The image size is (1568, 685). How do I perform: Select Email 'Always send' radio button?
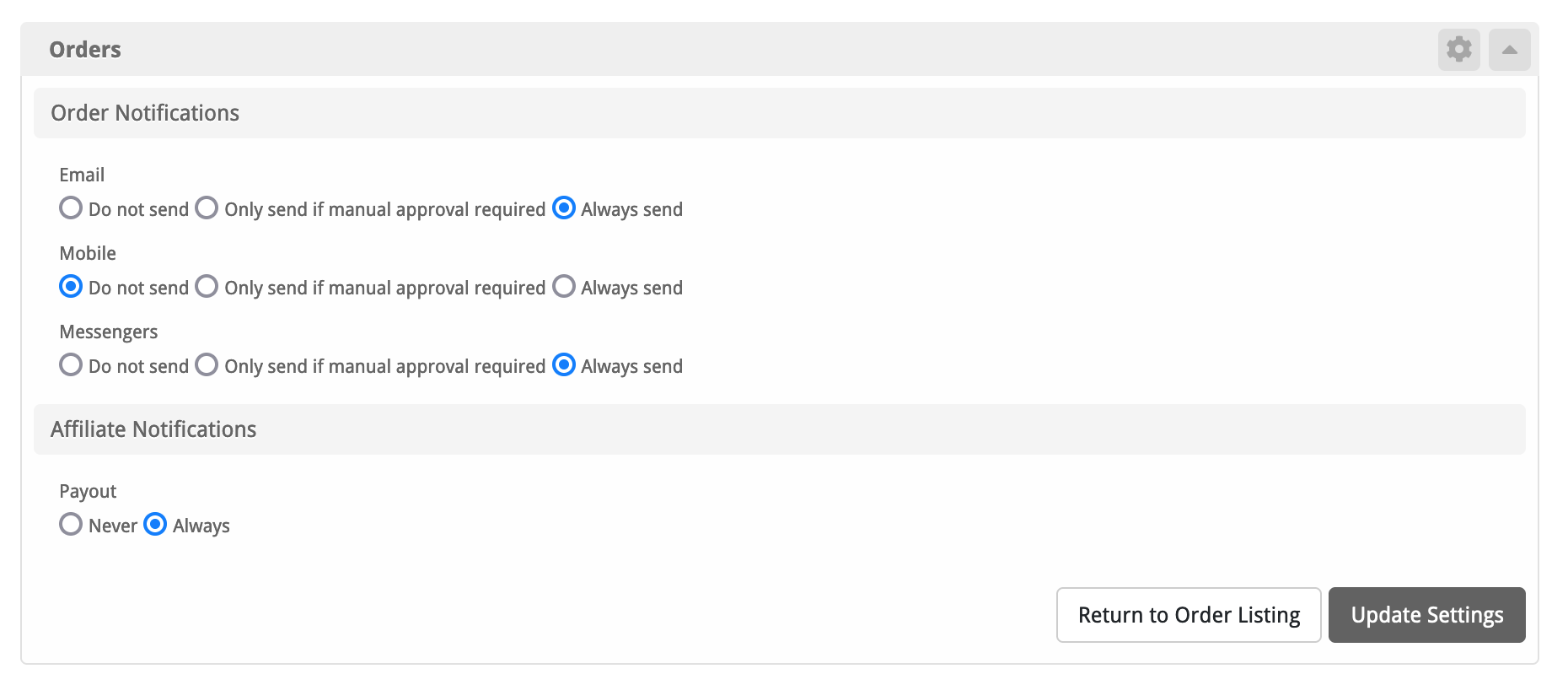tap(564, 208)
